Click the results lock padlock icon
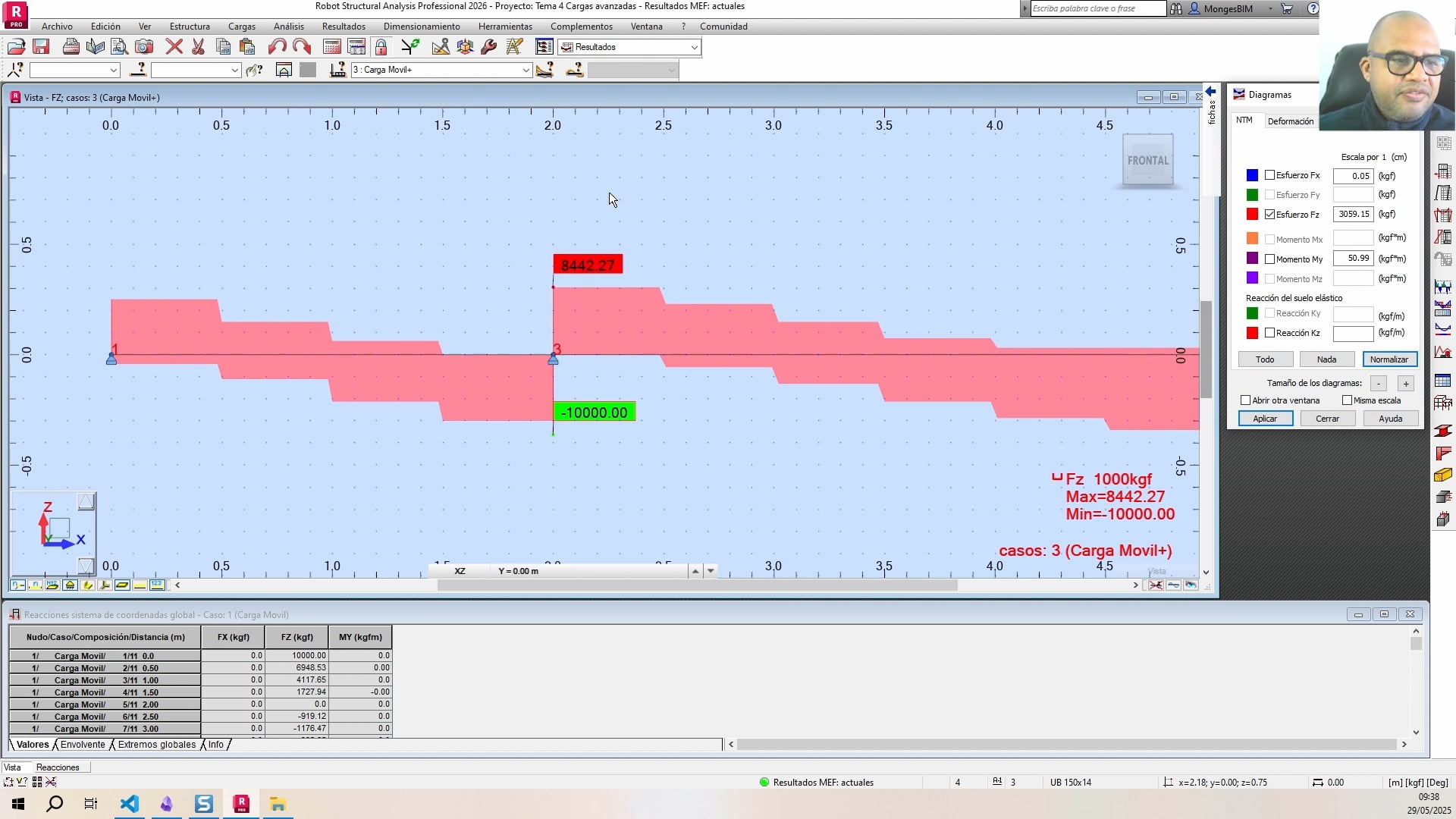This screenshot has height=819, width=1456. [381, 47]
